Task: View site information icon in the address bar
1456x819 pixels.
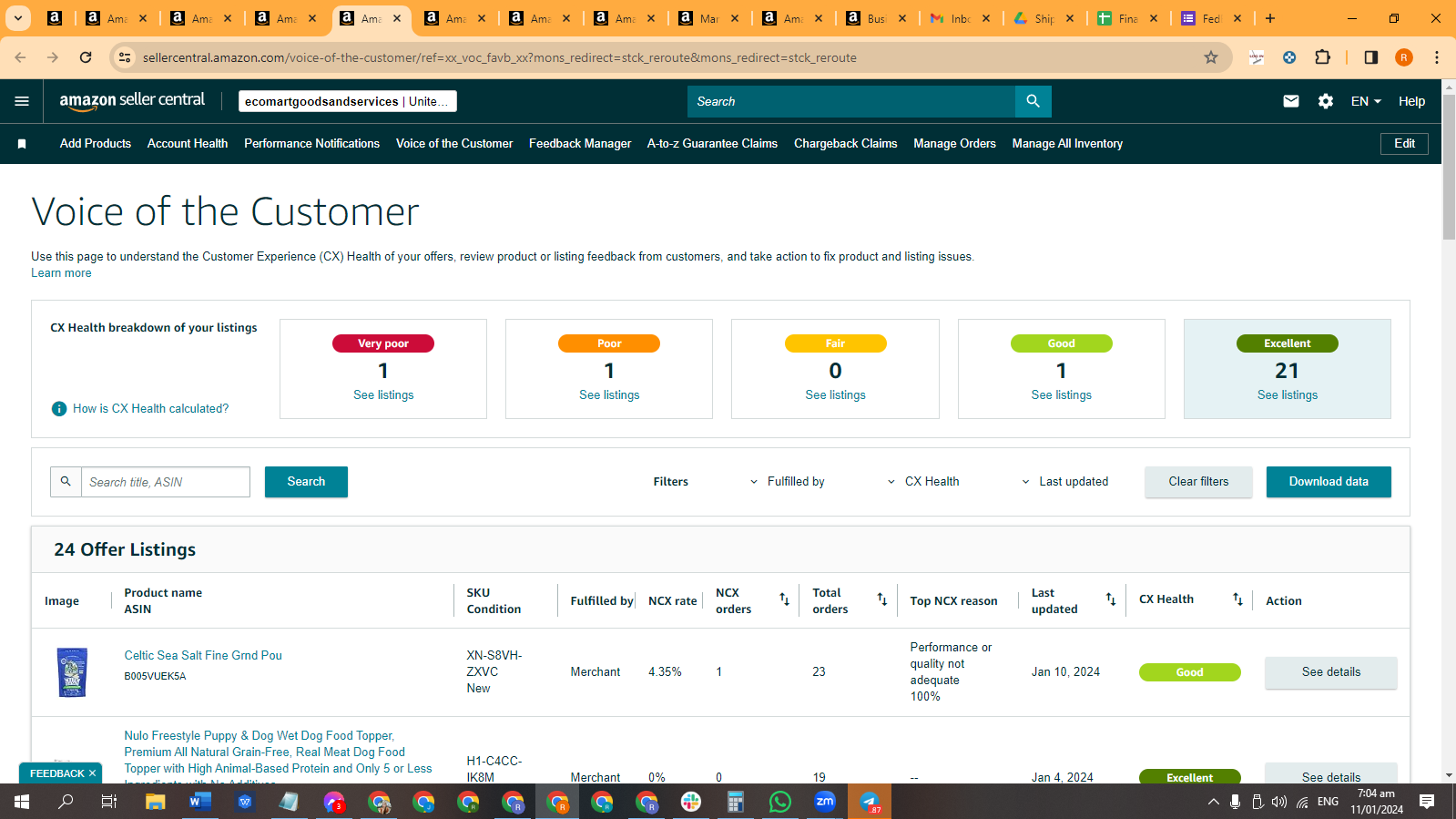Action: (x=126, y=57)
